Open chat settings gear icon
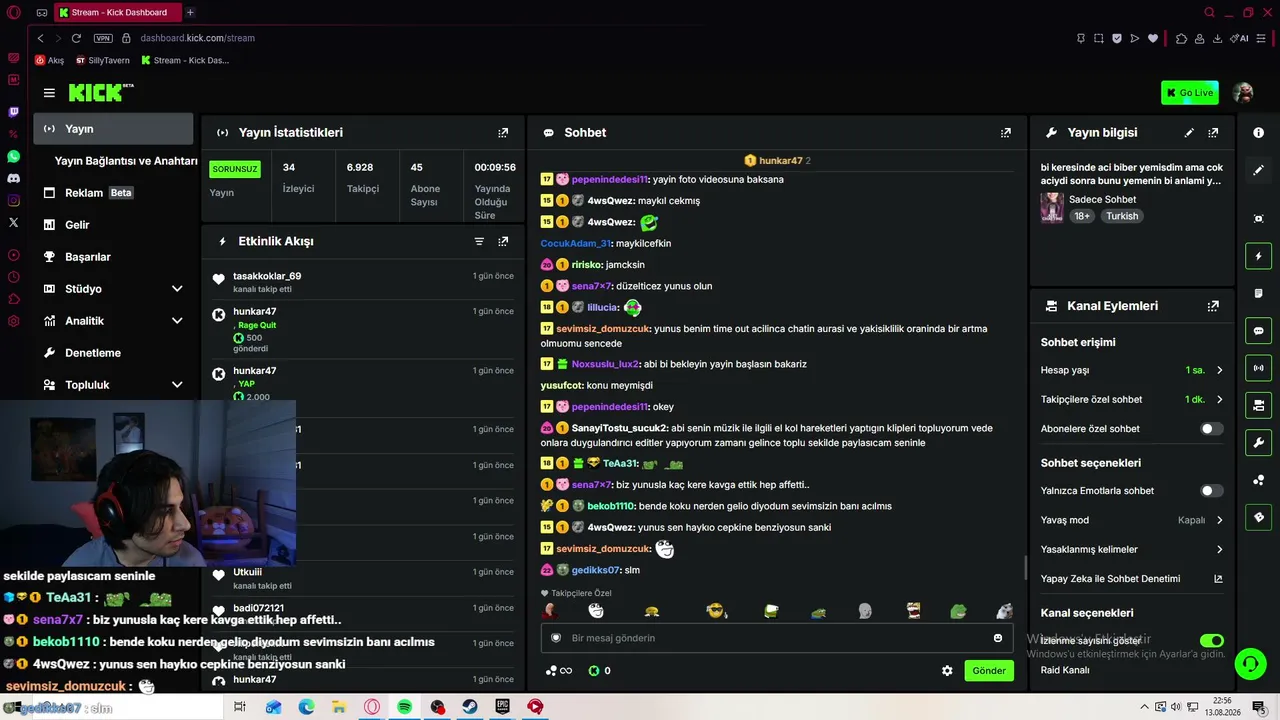1280x720 pixels. [947, 671]
